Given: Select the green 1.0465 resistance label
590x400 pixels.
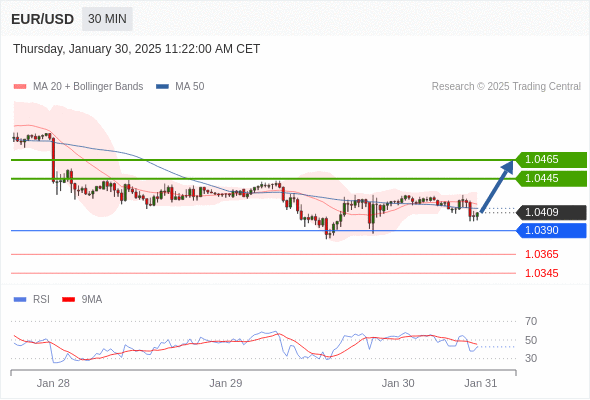Looking at the screenshot, I should (x=551, y=160).
